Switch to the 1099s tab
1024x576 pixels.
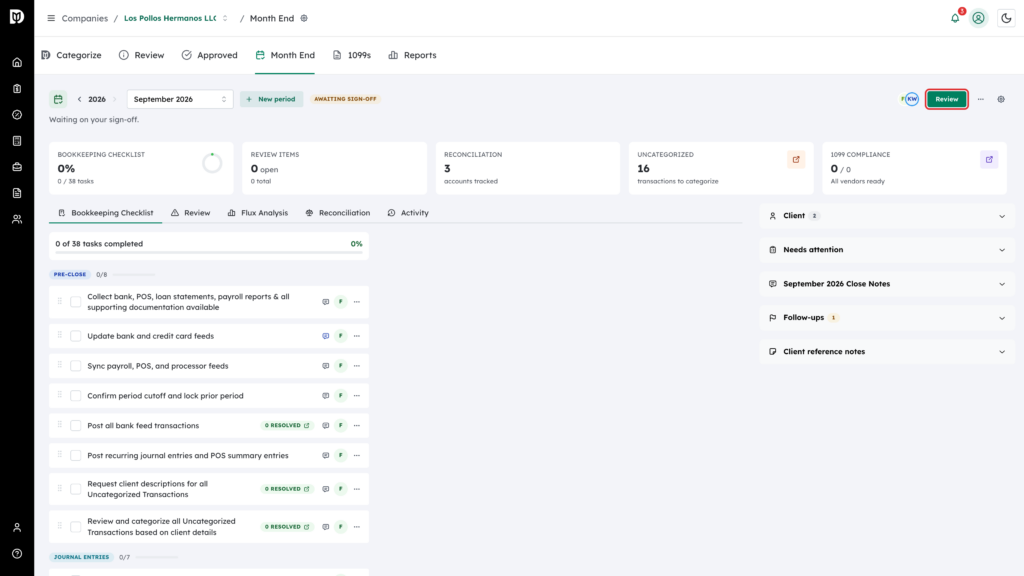pyautogui.click(x=352, y=56)
